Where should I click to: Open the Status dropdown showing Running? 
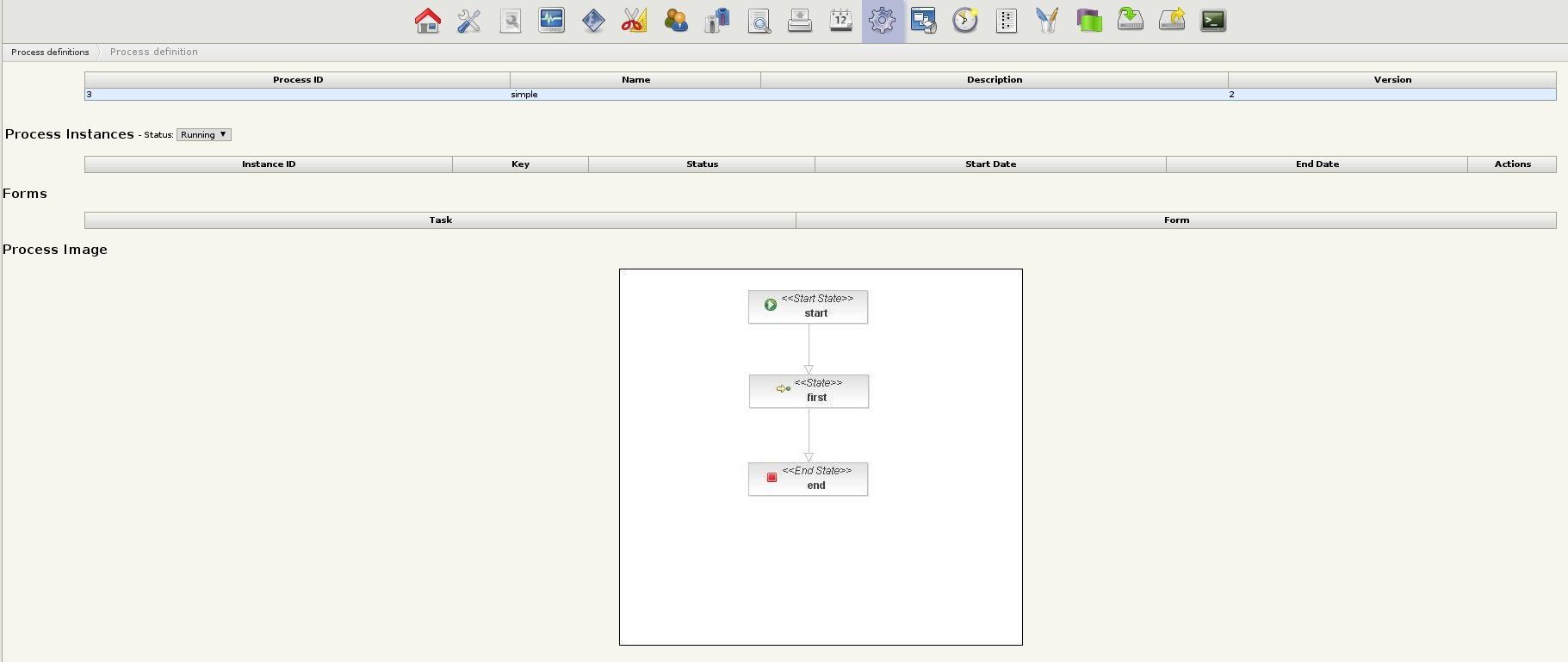204,134
